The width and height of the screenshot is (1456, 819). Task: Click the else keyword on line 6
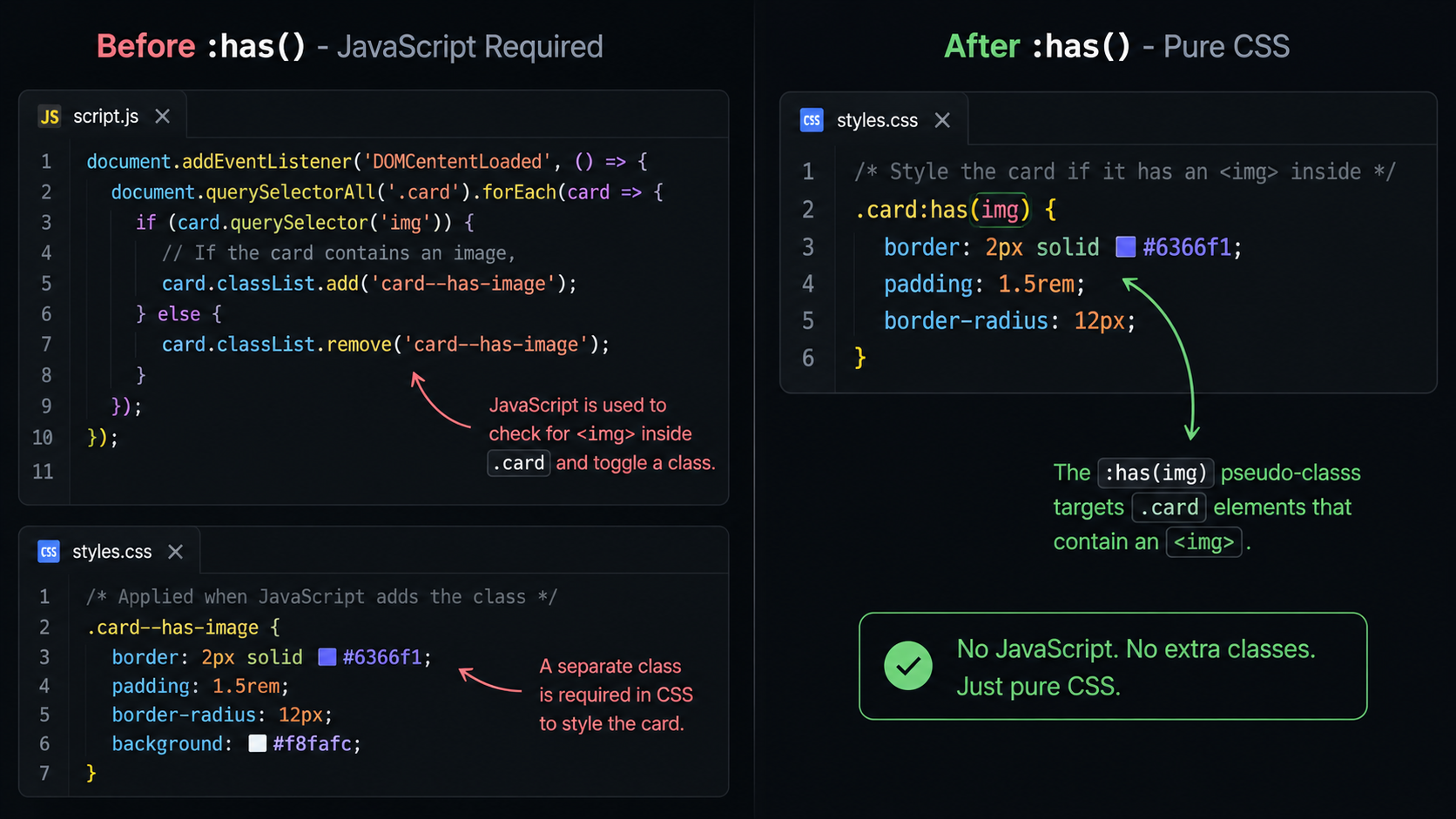coord(179,314)
